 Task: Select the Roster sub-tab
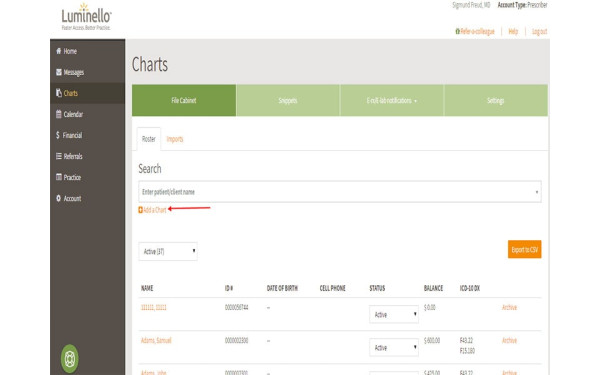click(149, 139)
